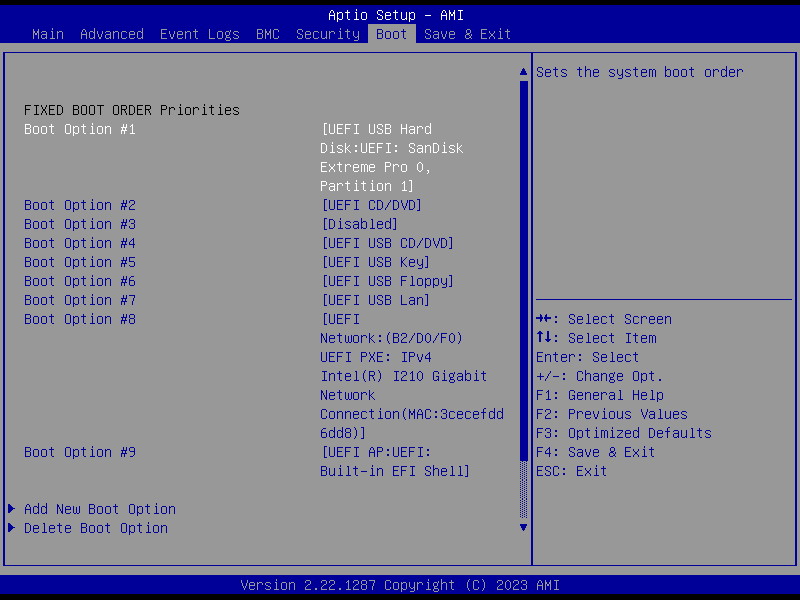Viewport: 800px width, 600px height.
Task: Select the Boot Option #8 label
Action: click(80, 319)
